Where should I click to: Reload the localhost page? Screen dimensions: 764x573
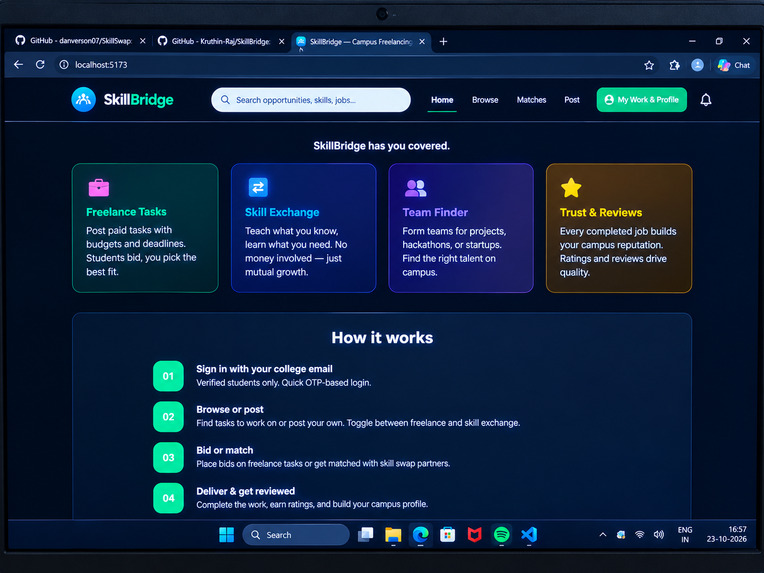(x=40, y=65)
